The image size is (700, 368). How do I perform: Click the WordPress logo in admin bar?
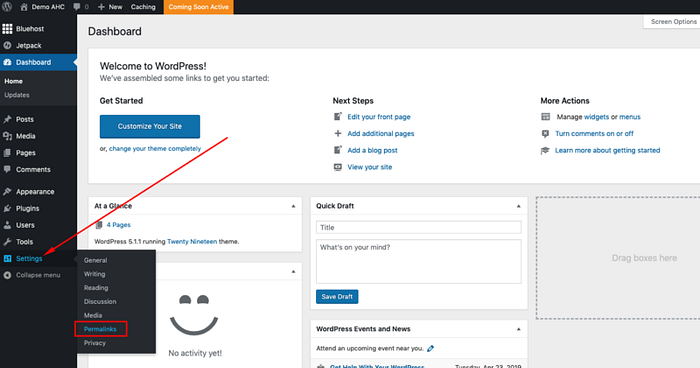click(7, 7)
